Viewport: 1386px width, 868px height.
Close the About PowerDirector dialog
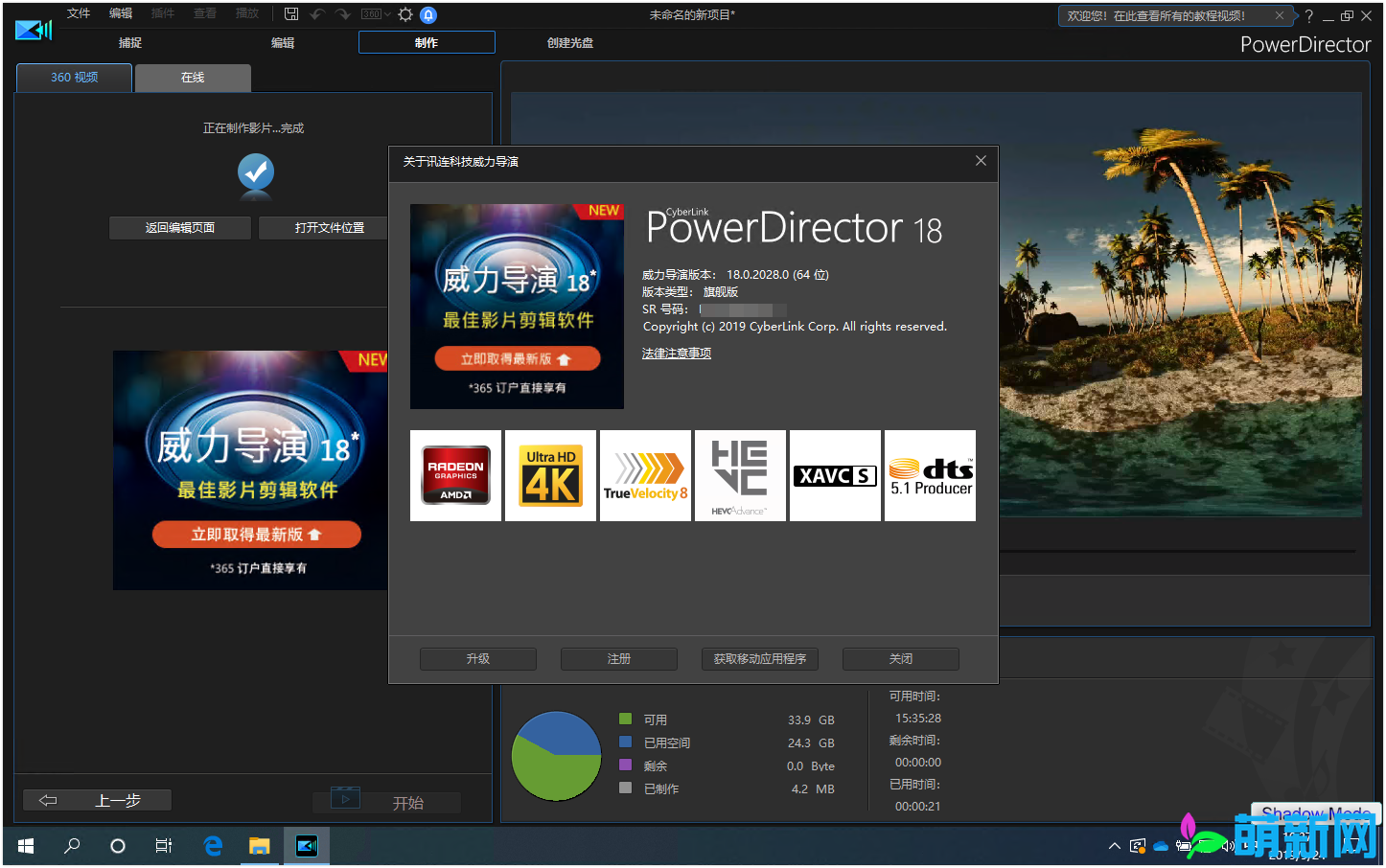[981, 161]
